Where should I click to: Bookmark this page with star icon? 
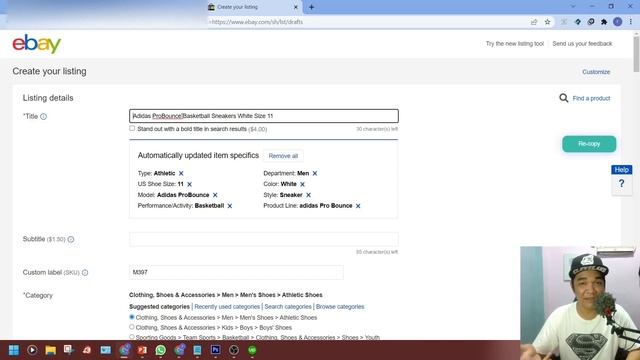coord(547,22)
